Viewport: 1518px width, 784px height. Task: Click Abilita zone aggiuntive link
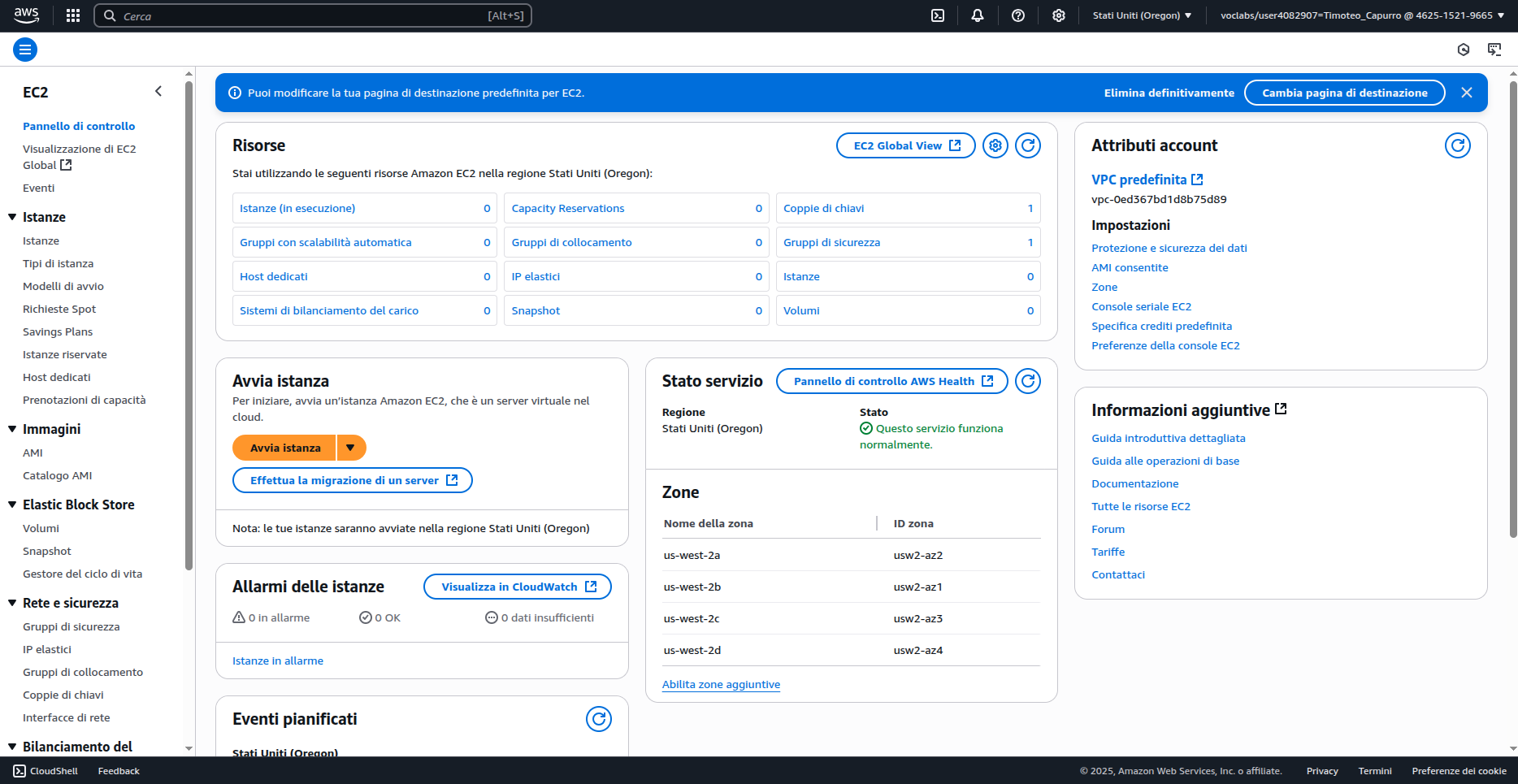coord(721,684)
